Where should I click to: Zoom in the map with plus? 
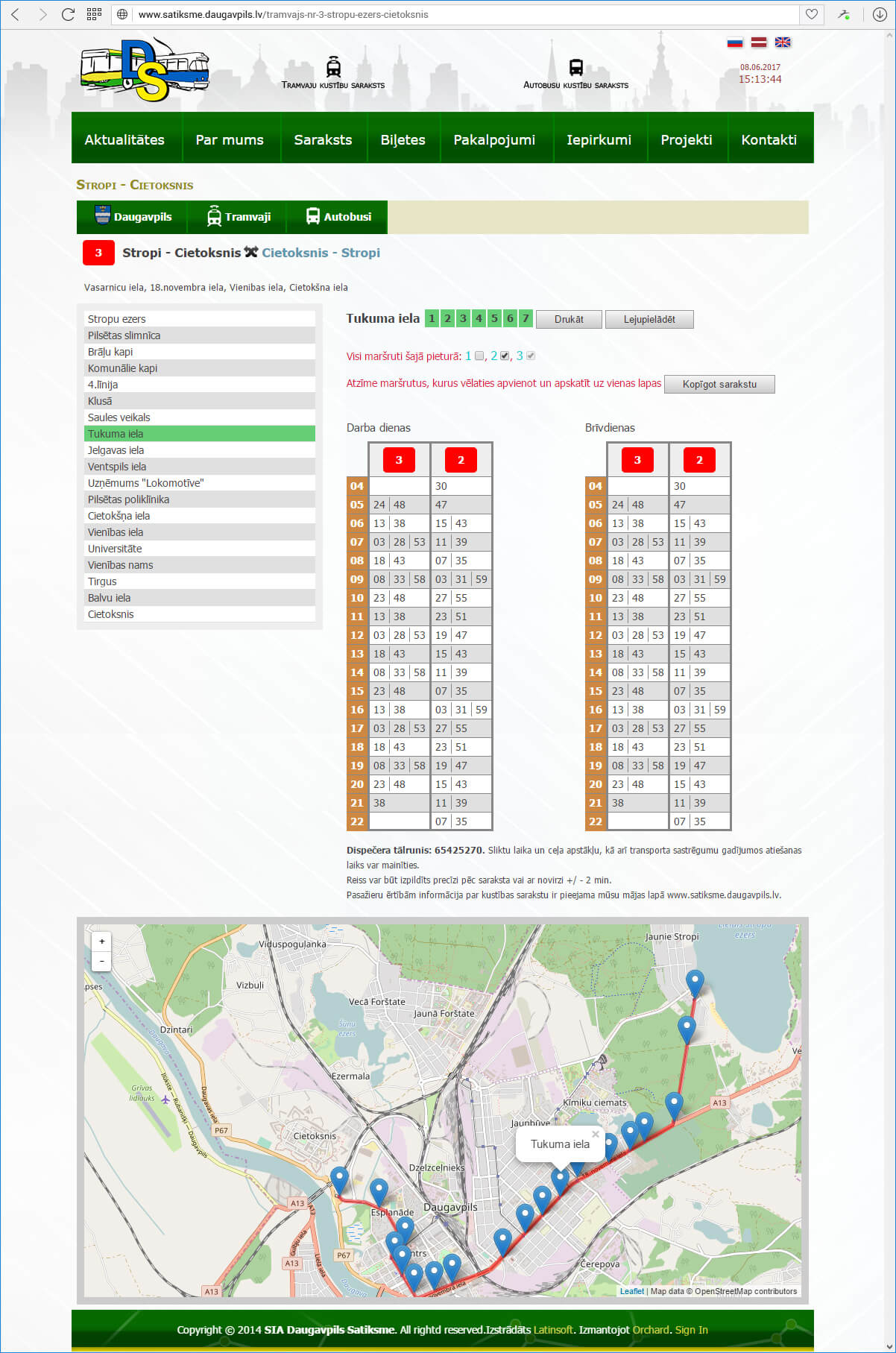coord(101,942)
